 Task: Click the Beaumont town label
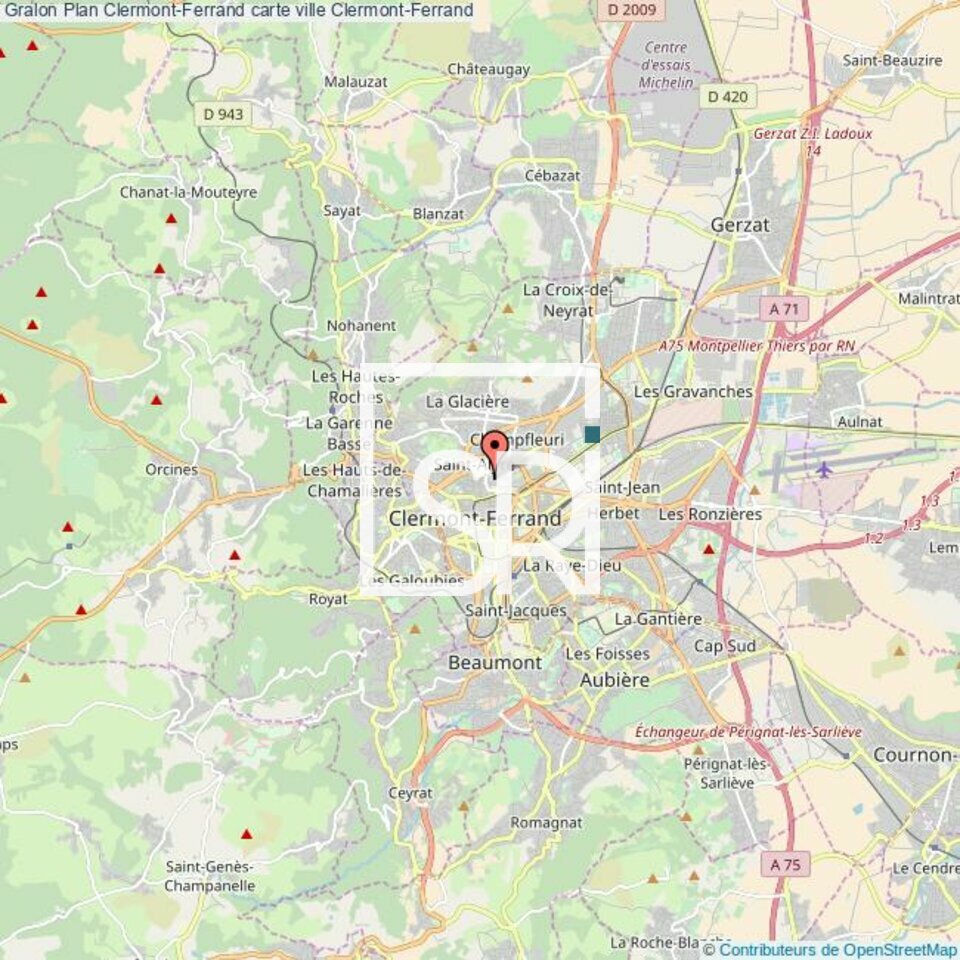tap(494, 662)
